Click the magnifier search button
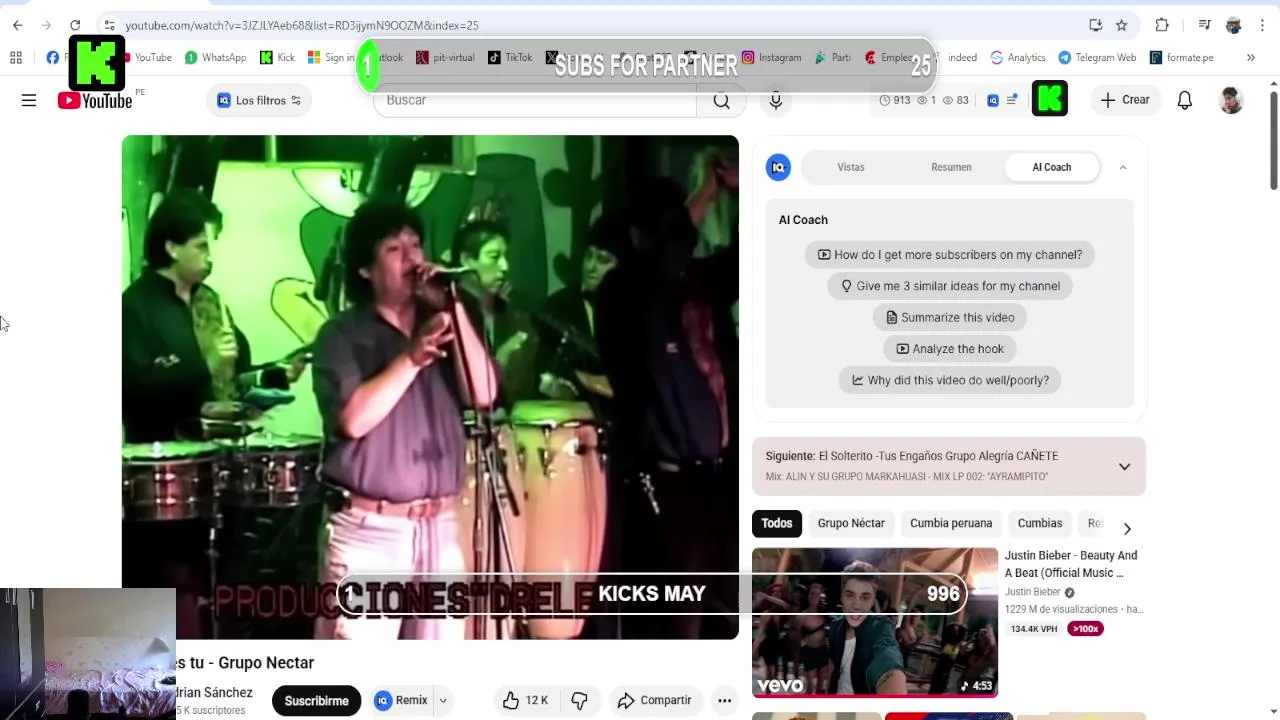This screenshot has width=1280, height=720. [721, 100]
